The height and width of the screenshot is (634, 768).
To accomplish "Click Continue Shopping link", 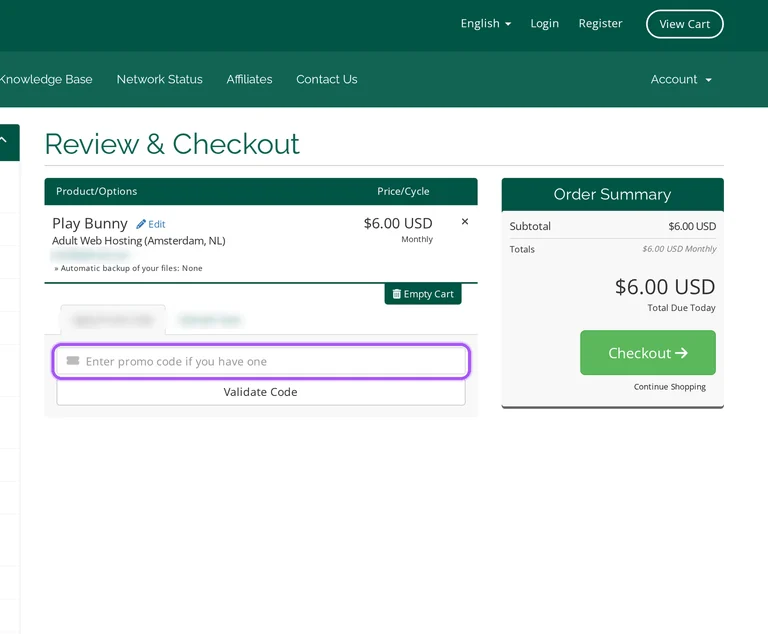I will point(670,387).
